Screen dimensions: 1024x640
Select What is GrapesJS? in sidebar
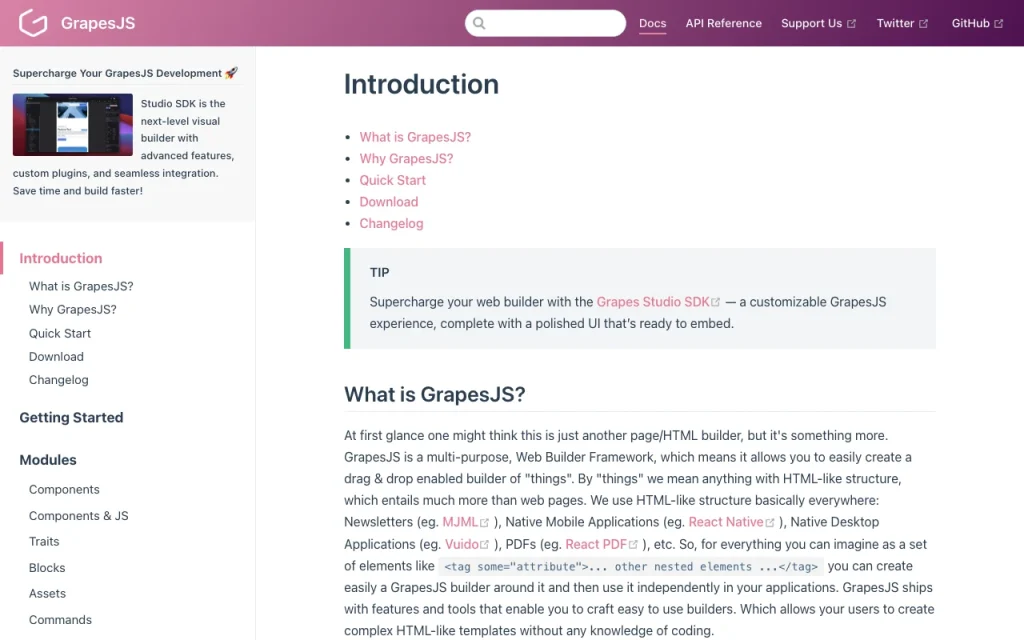point(81,287)
